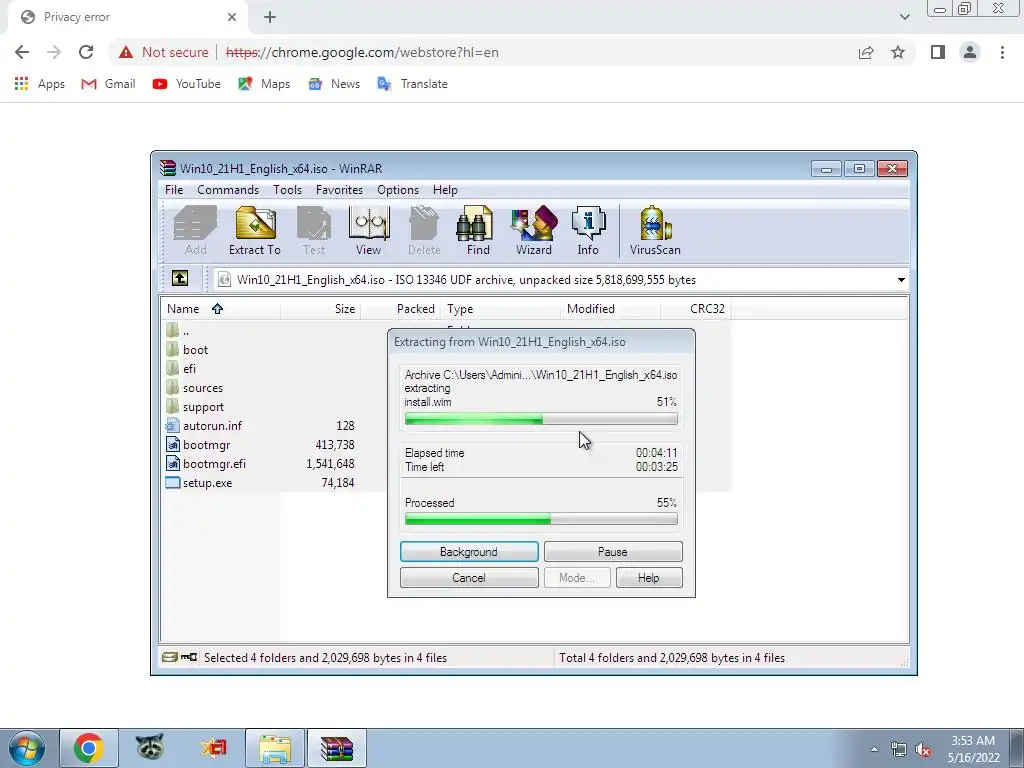Launch the Wizard tool
The width and height of the screenshot is (1024, 768).
534,231
